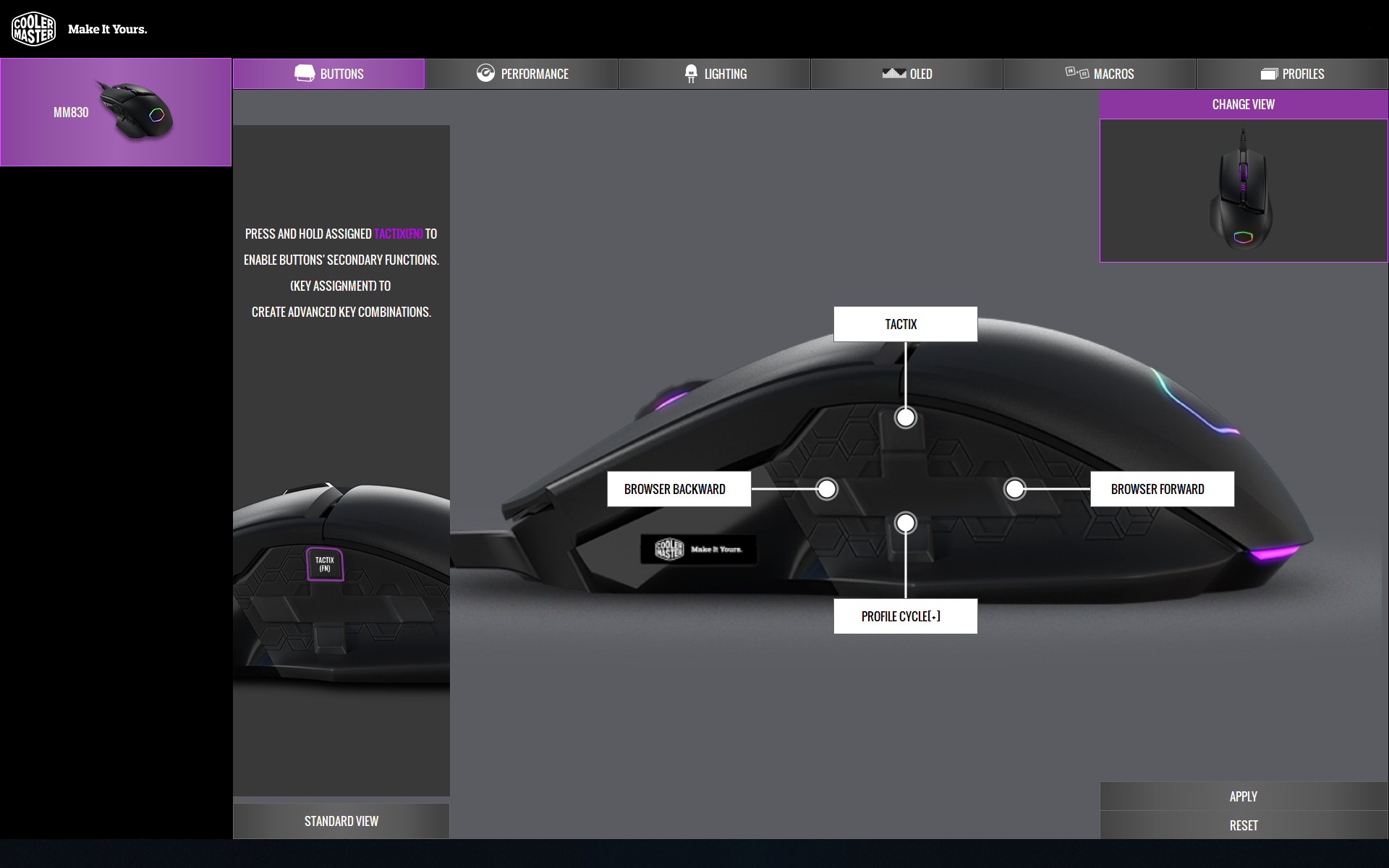Click the Reset button
This screenshot has height=868, width=1389.
point(1244,825)
